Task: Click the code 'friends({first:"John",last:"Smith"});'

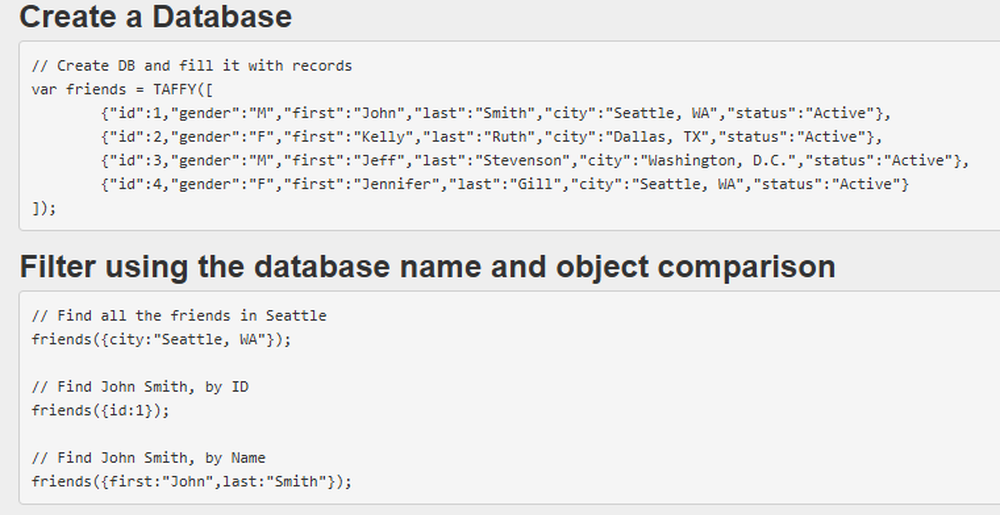Action: (192, 482)
